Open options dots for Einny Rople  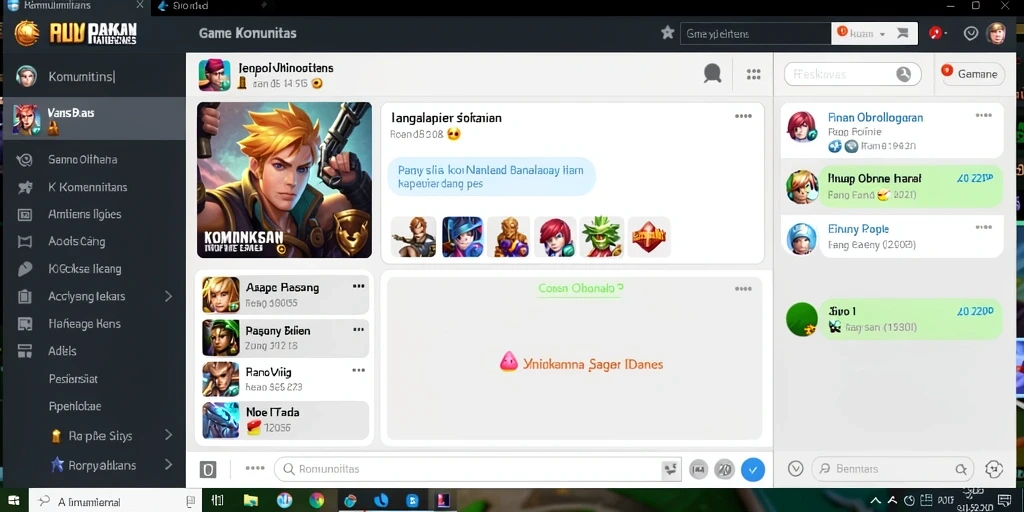pos(984,227)
